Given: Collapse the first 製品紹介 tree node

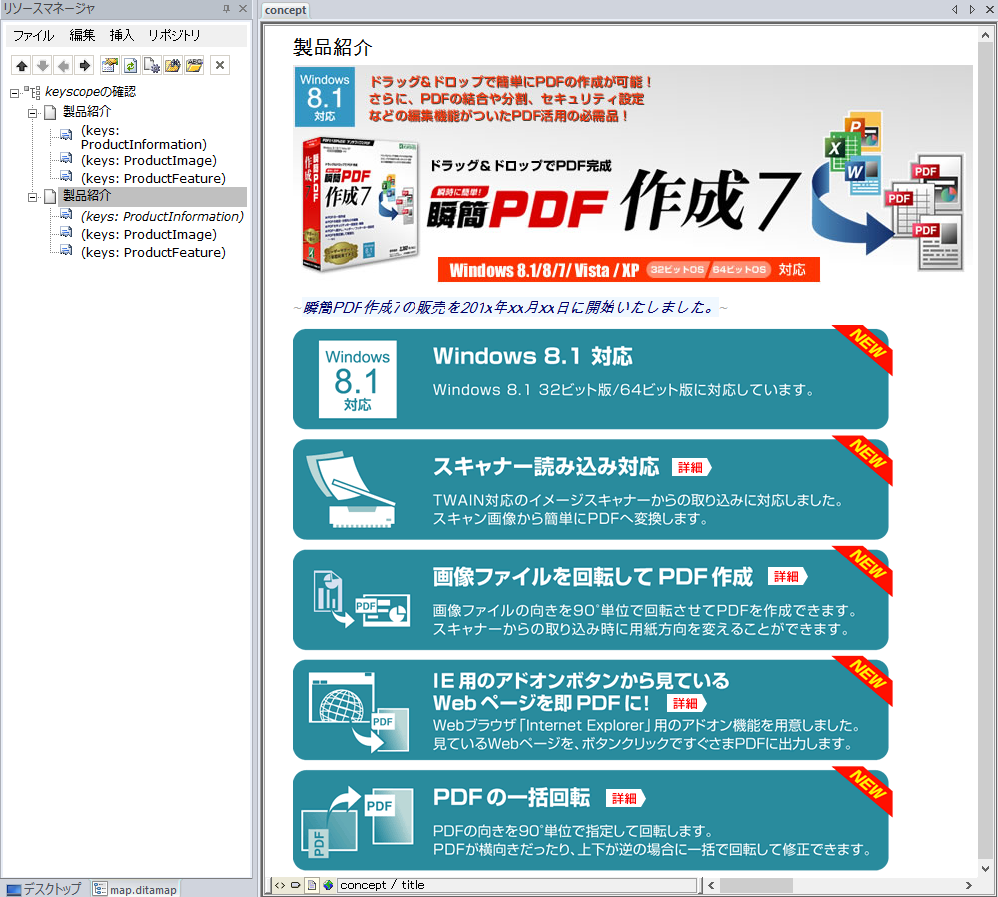Looking at the screenshot, I should coord(32,114).
